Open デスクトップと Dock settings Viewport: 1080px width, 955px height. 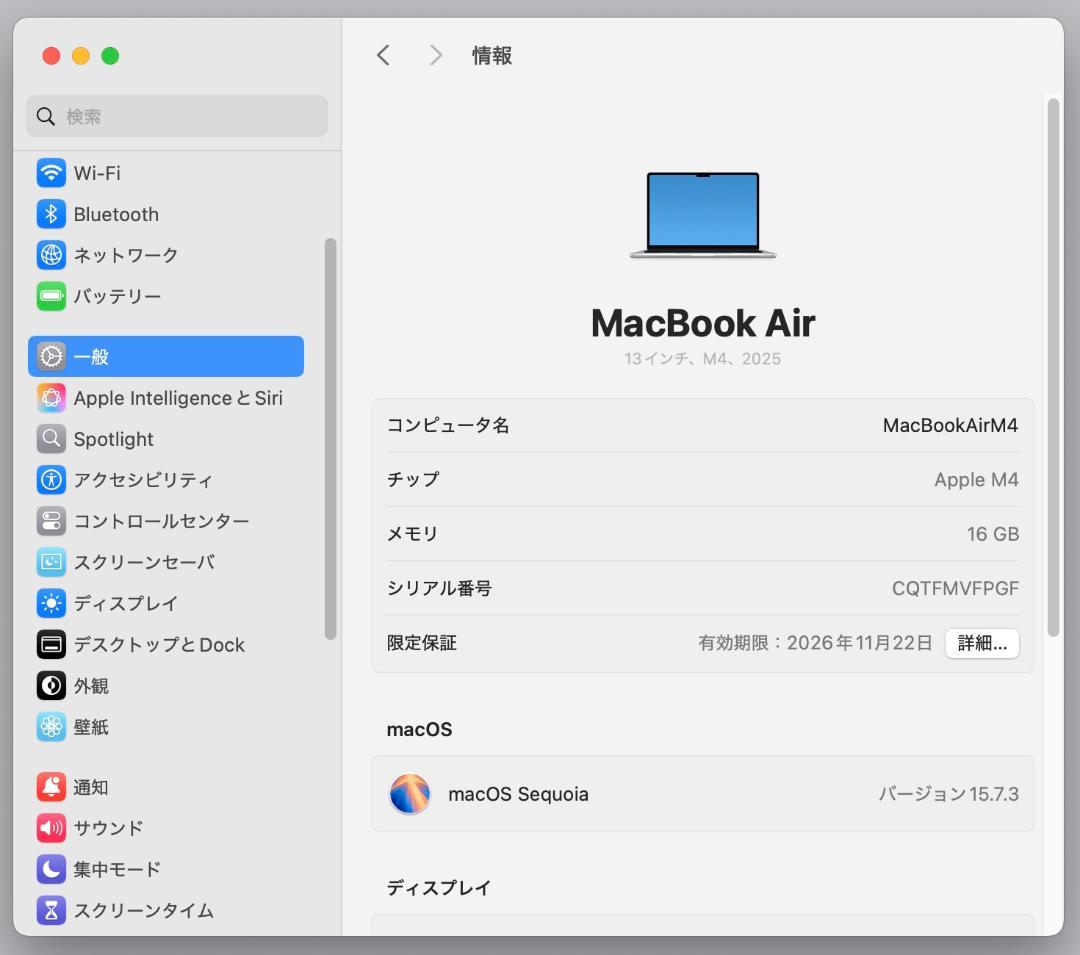click(x=50, y=644)
